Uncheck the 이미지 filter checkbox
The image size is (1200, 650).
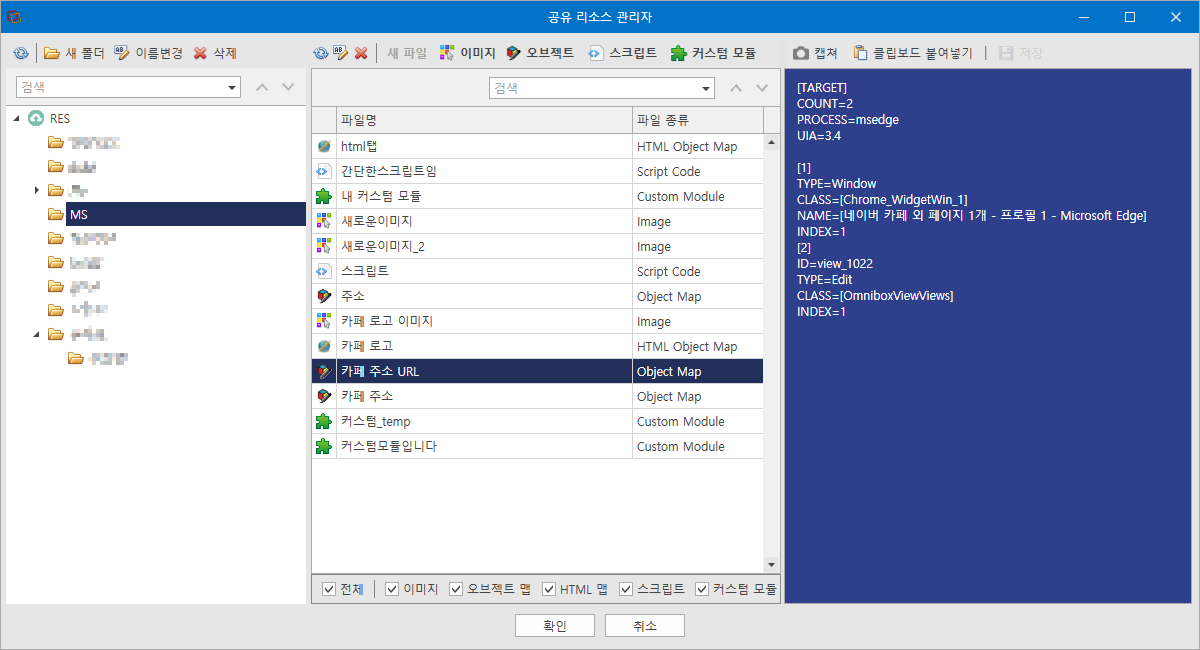[392, 589]
